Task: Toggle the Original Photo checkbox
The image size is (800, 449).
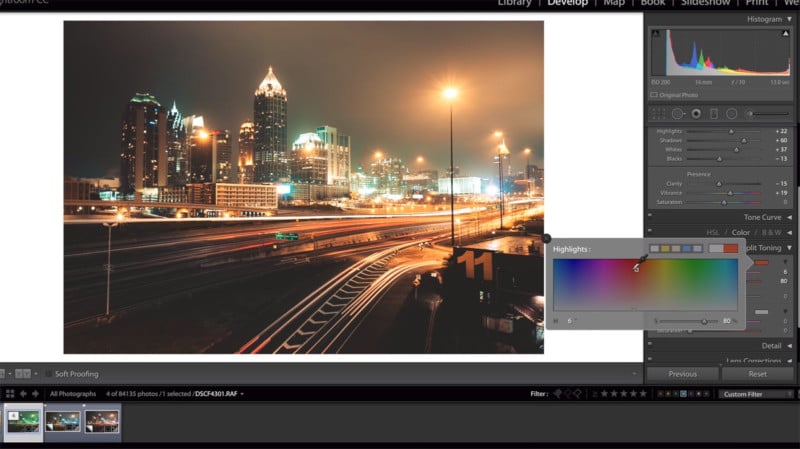Action: [654, 95]
